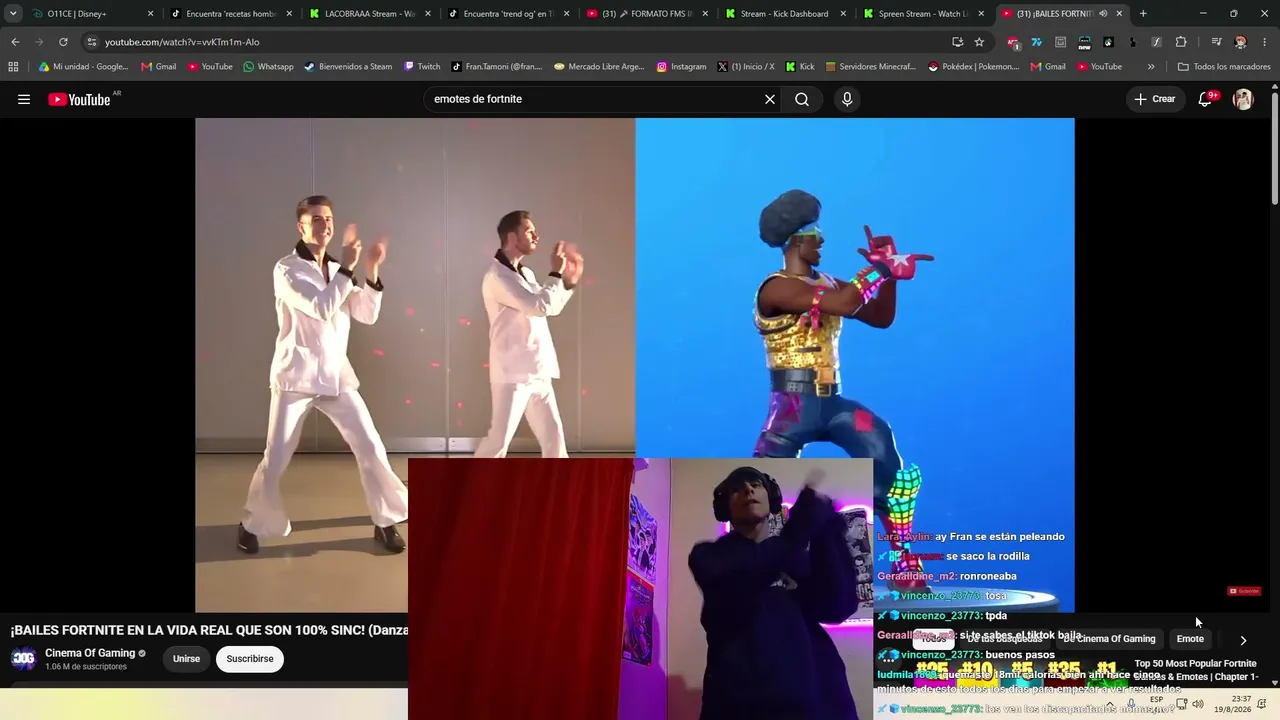Switch to Spreen Stream tab
The width and height of the screenshot is (1280, 720).
click(923, 14)
